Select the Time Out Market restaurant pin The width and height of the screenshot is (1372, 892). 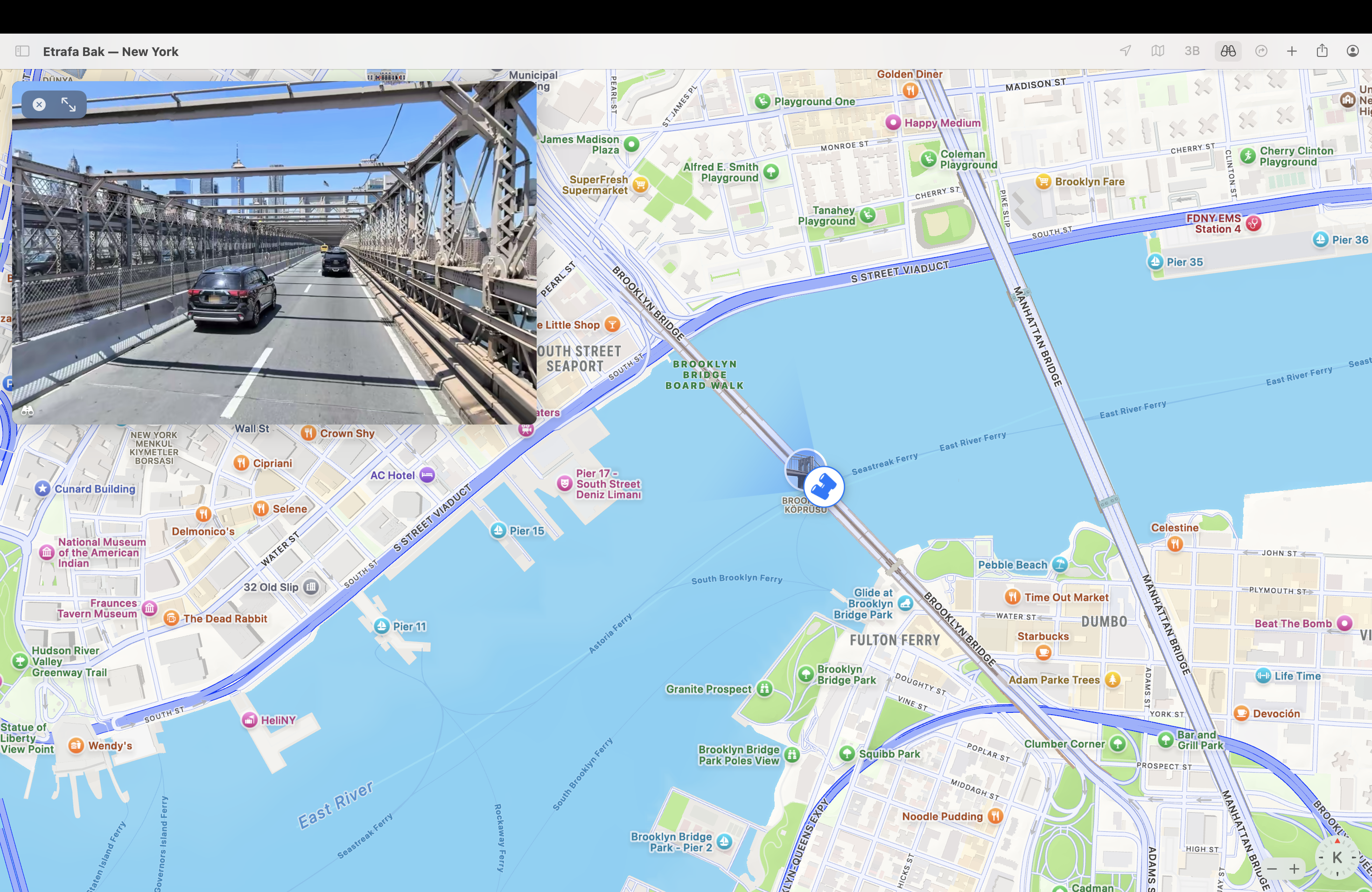(x=1013, y=597)
